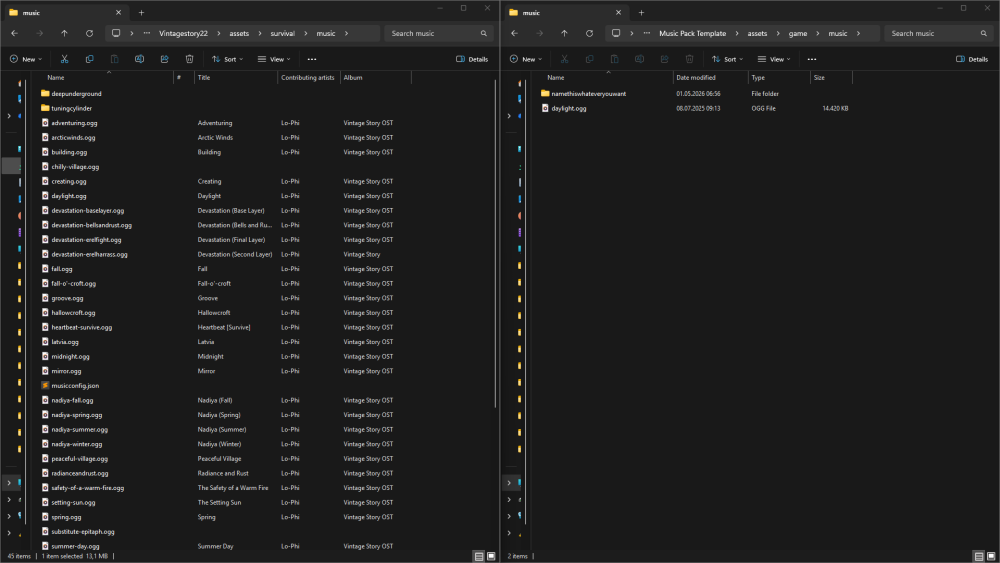Click left window vertical scrollbar
Image resolution: width=1000 pixels, height=563 pixels.
(496, 244)
